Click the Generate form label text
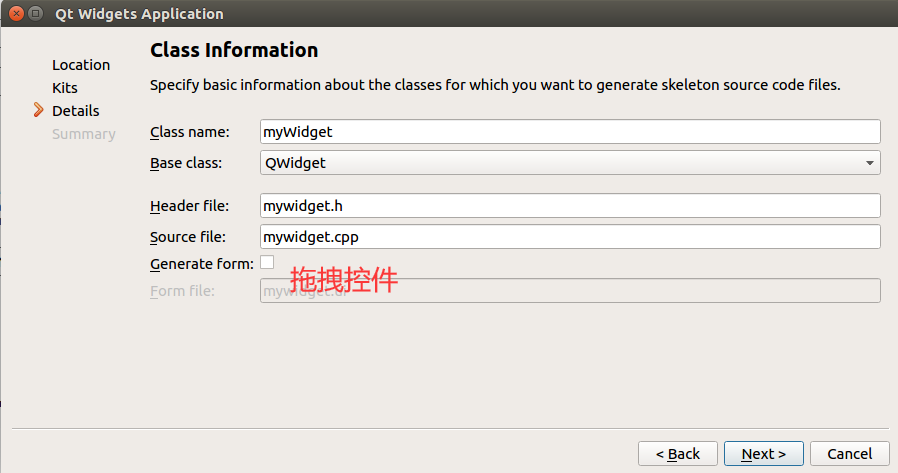Viewport: 898px width, 473px height. pos(202,264)
